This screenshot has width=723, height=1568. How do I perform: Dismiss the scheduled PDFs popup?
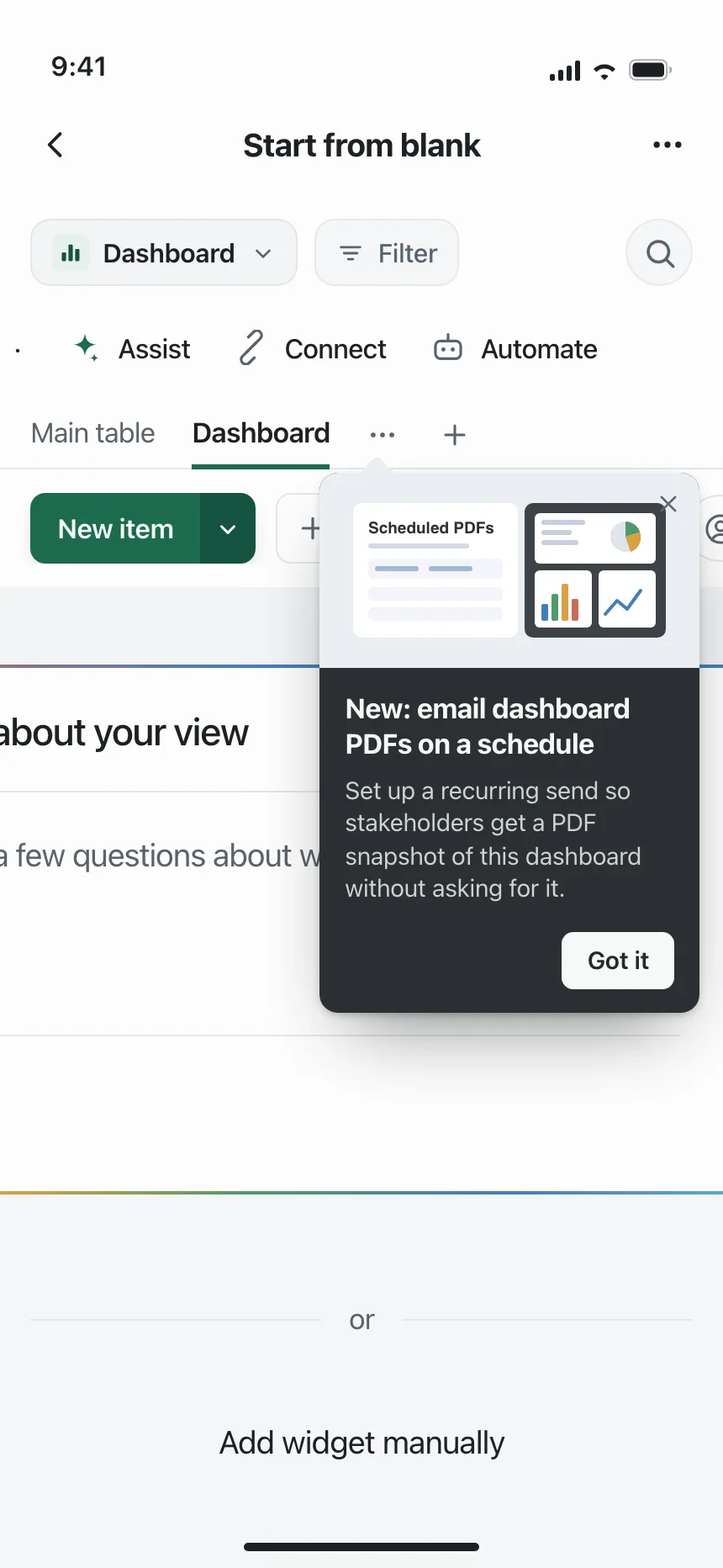point(668,504)
